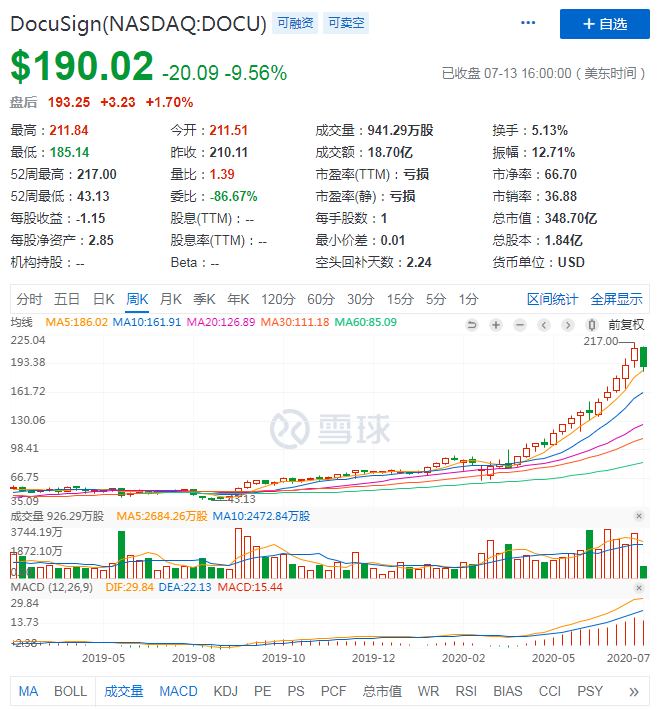The height and width of the screenshot is (710, 661).
Task: Choose the 5分 interval tab
Action: pyautogui.click(x=436, y=299)
